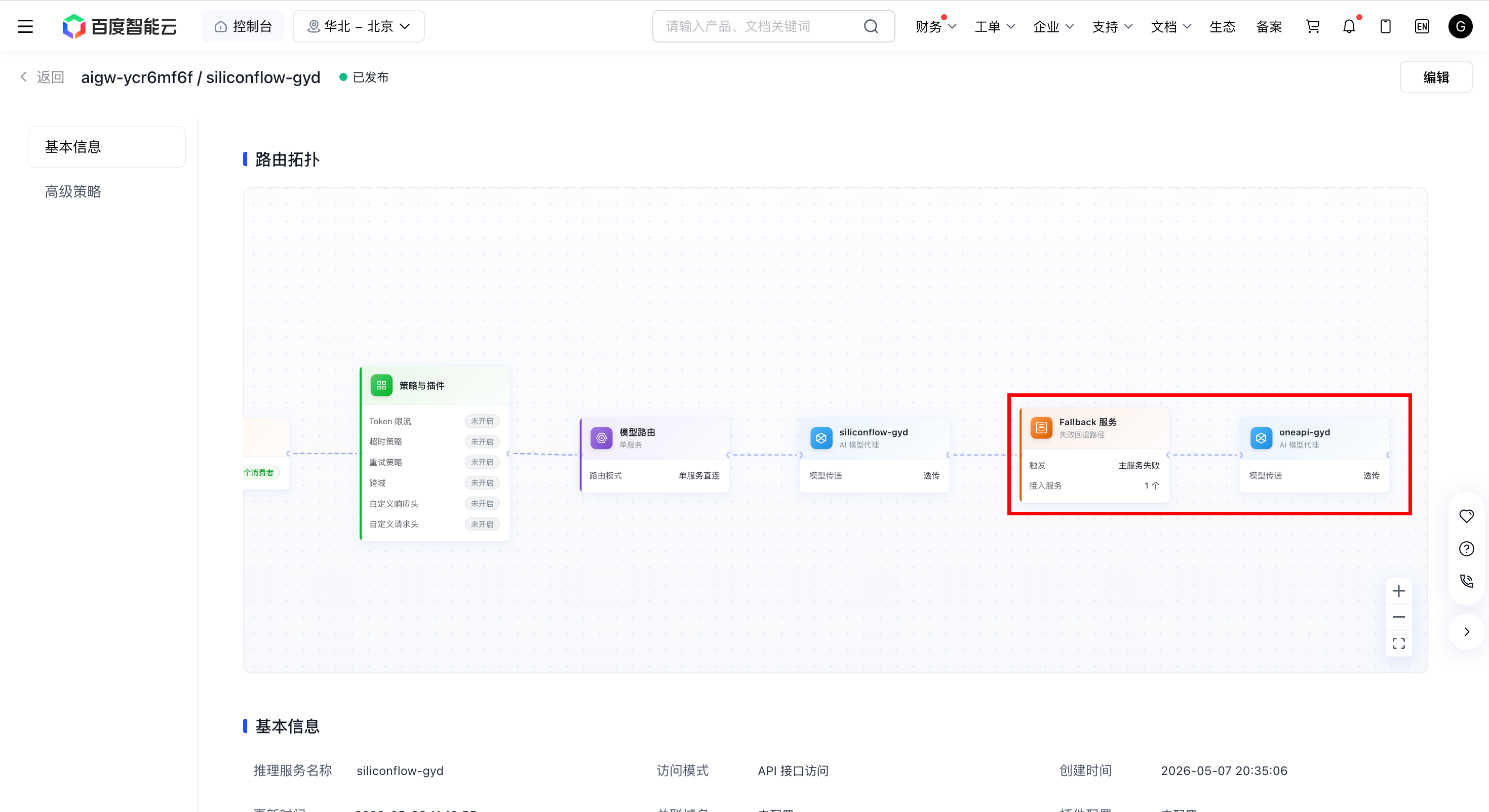Expand the 华北 - 北京 region dropdown

click(359, 27)
